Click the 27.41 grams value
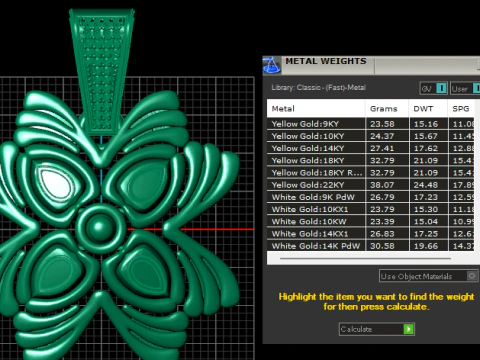 point(382,148)
